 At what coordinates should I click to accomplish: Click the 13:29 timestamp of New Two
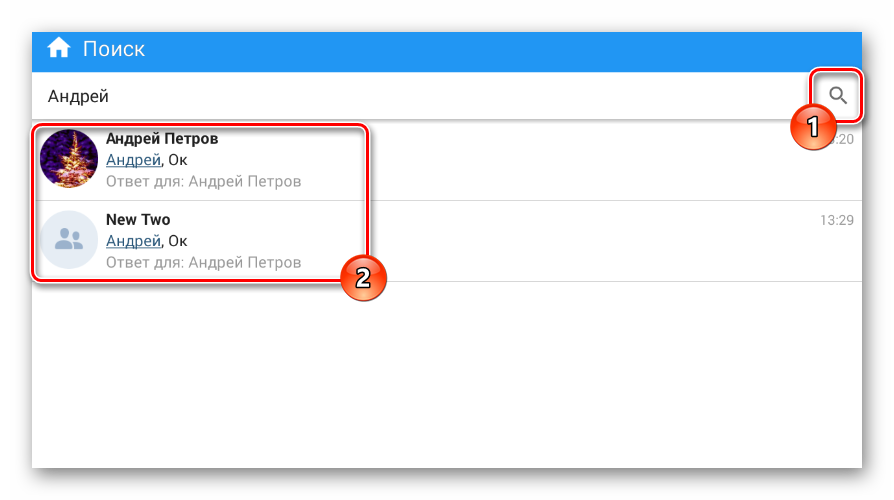tap(836, 220)
